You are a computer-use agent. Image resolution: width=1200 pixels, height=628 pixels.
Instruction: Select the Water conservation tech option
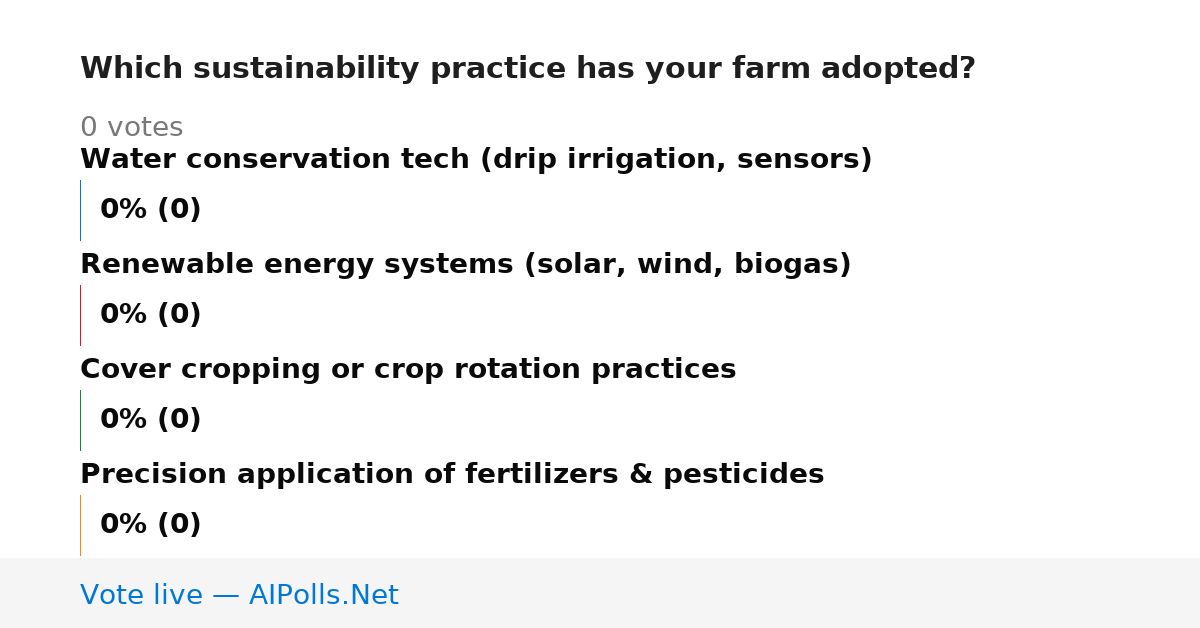coord(476,160)
